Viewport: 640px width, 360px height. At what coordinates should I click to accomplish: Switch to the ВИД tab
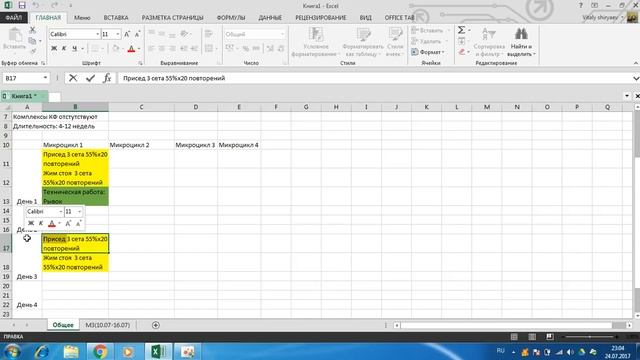[x=365, y=18]
